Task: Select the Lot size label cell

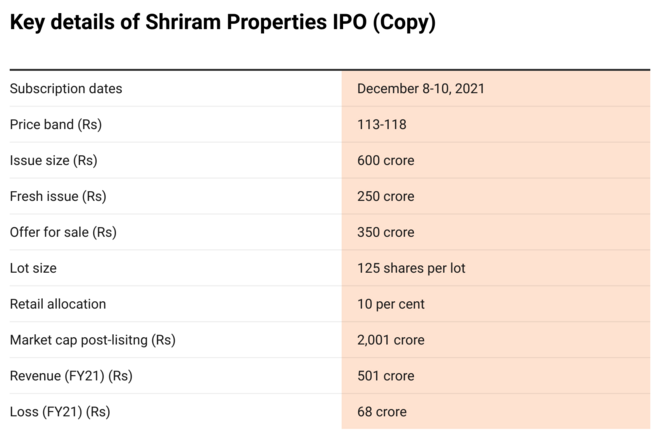Action: pos(33,268)
